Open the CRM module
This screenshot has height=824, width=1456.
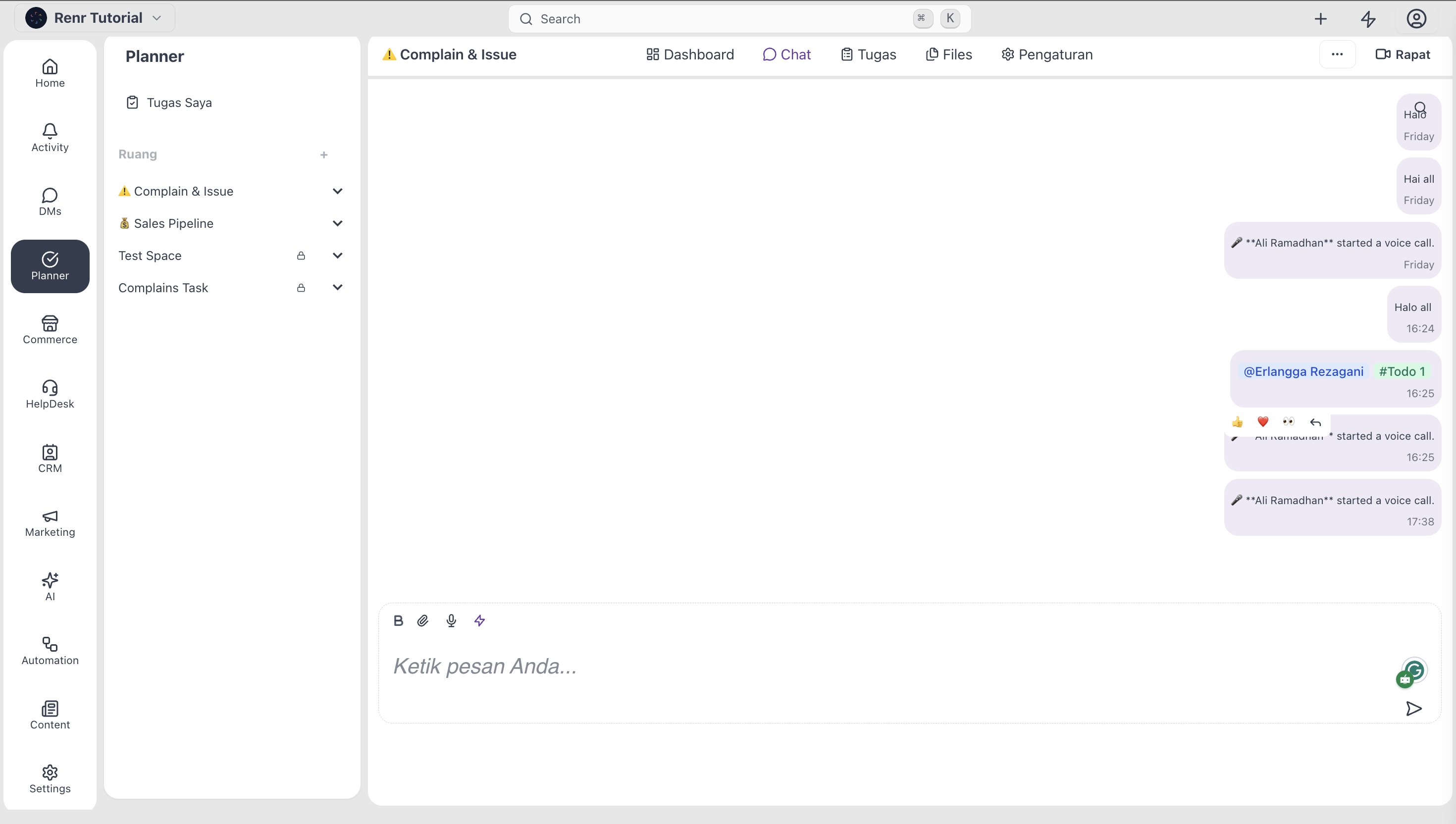click(x=50, y=459)
